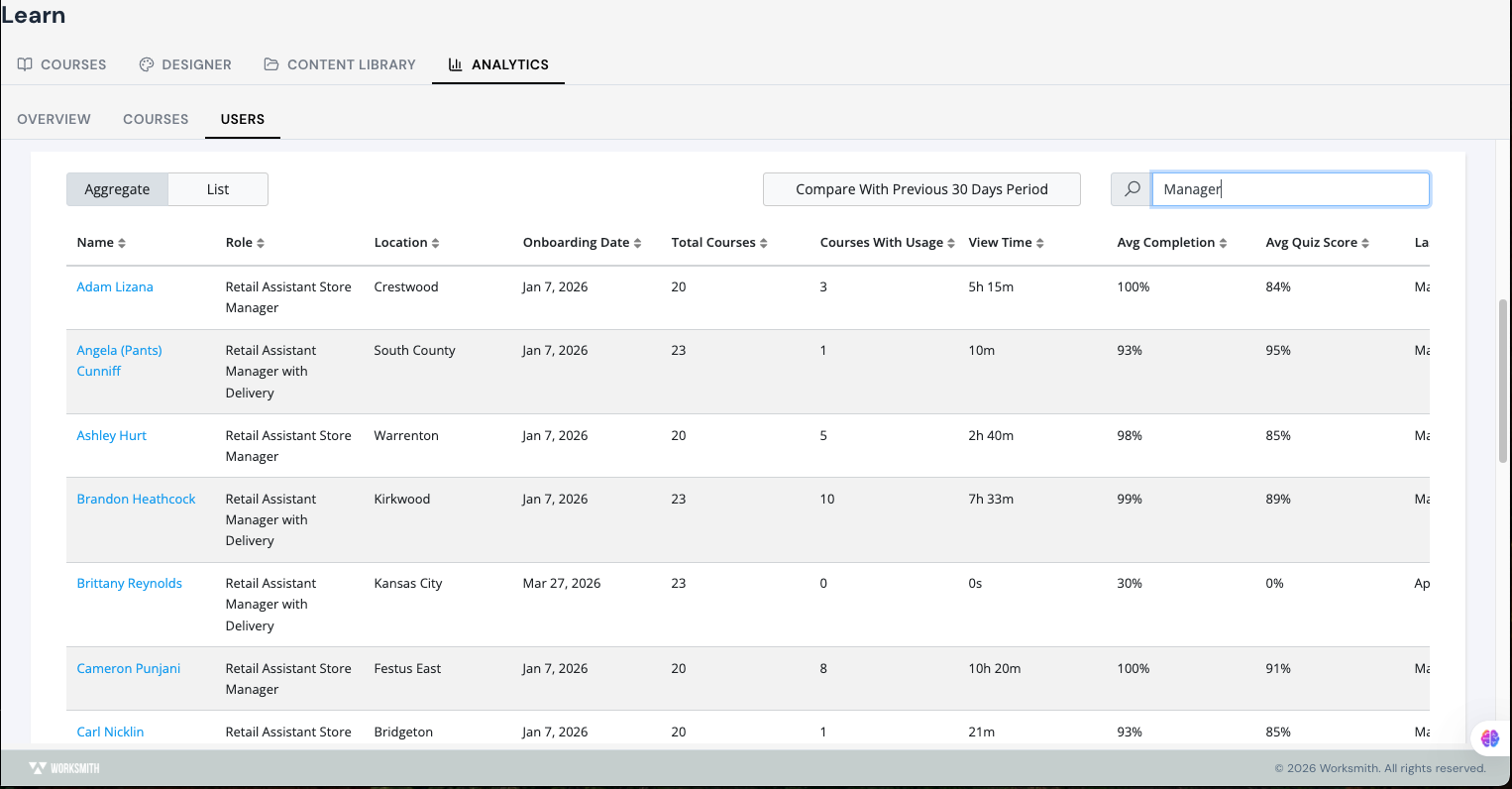Click the Worksmith footer logo
The image size is (1512, 789).
[64, 768]
